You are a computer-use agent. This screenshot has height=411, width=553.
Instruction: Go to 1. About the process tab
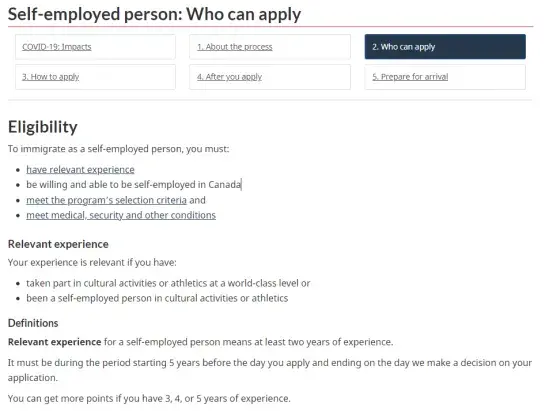point(270,47)
